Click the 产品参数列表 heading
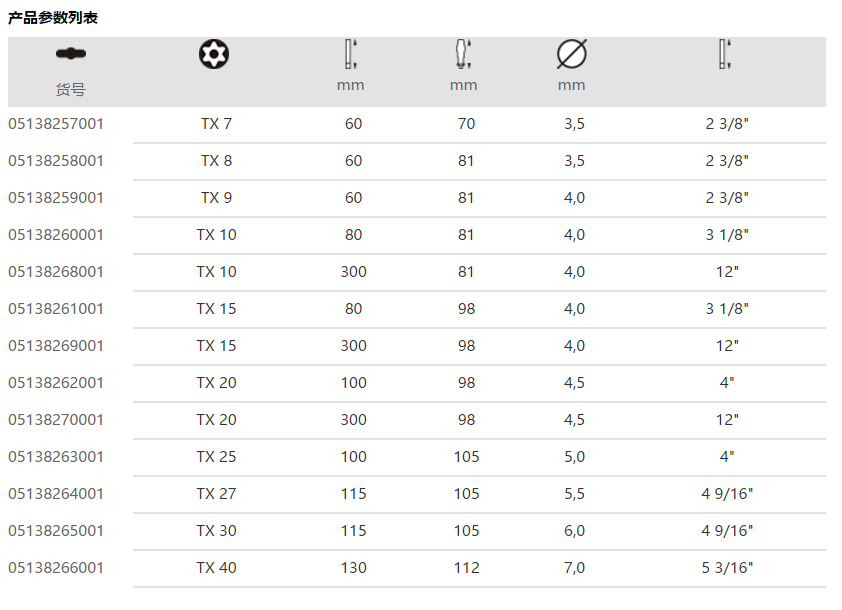842x610 pixels. 53,18
